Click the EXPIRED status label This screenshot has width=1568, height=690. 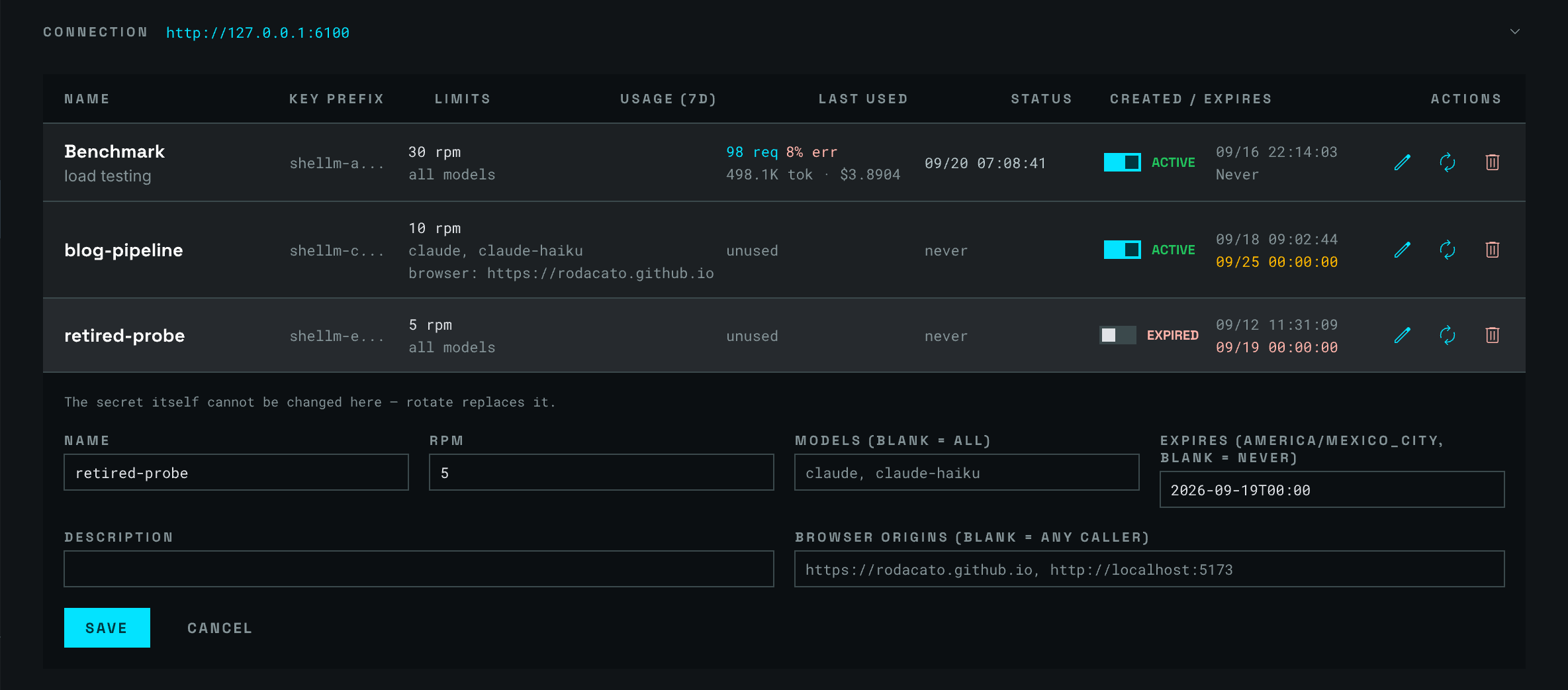1172,335
